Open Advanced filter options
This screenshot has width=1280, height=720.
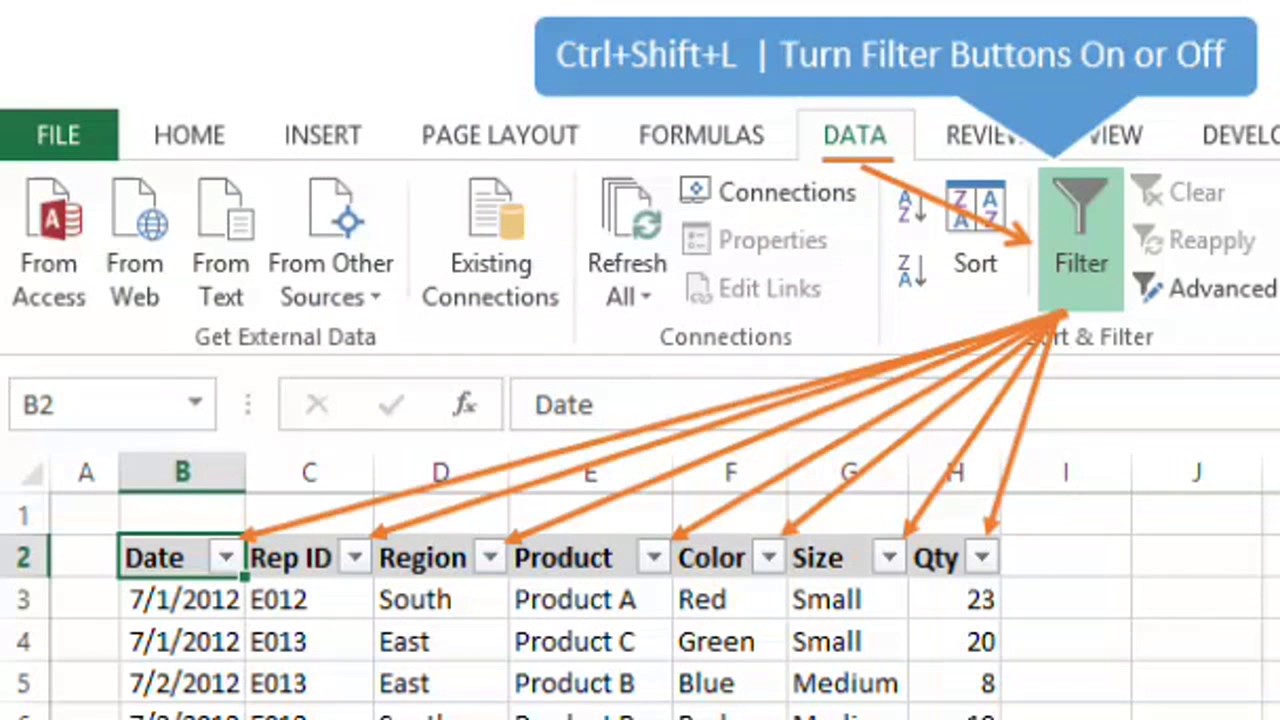click(x=1205, y=288)
